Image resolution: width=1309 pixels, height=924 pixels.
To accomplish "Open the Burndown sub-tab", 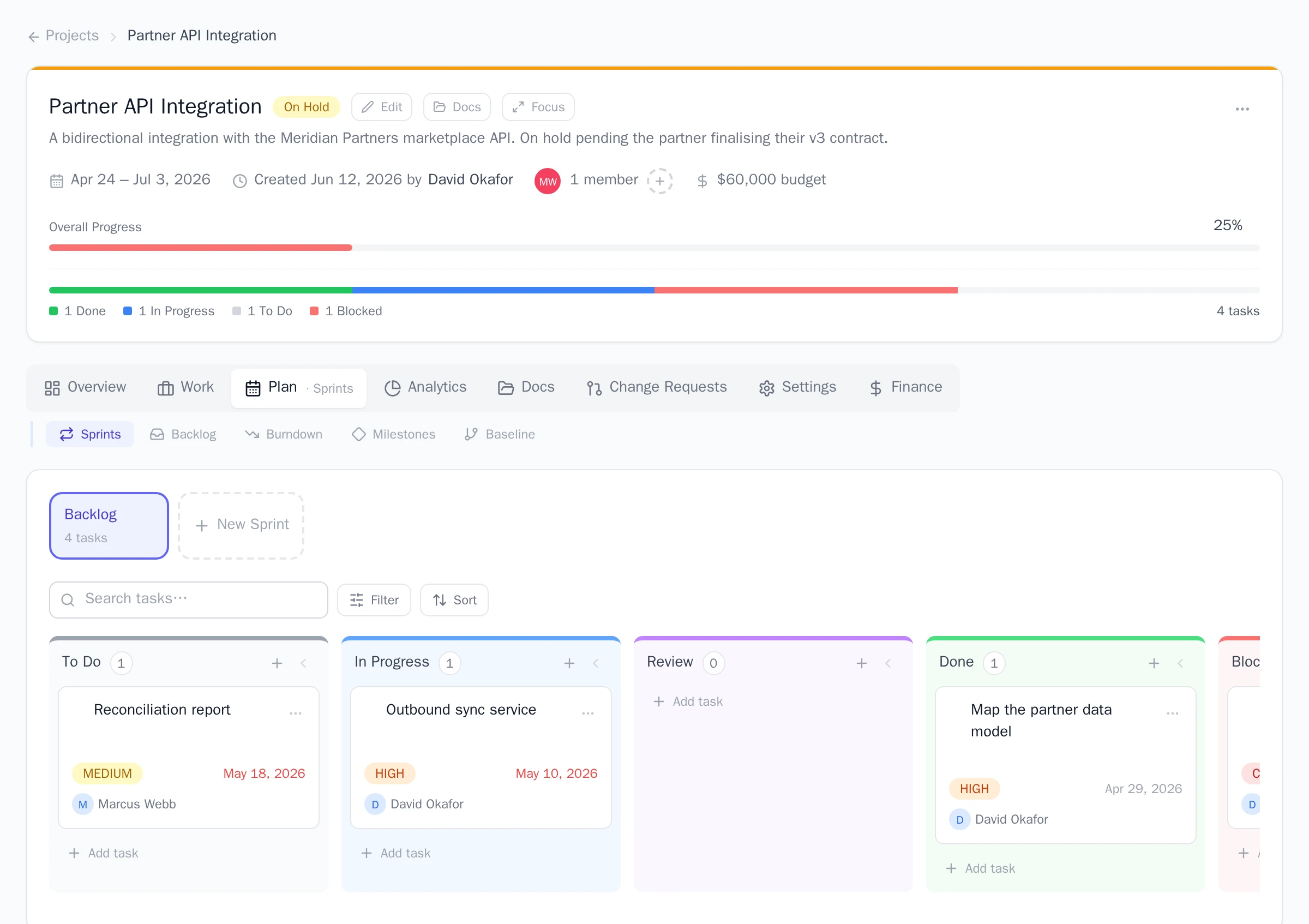I will point(284,434).
